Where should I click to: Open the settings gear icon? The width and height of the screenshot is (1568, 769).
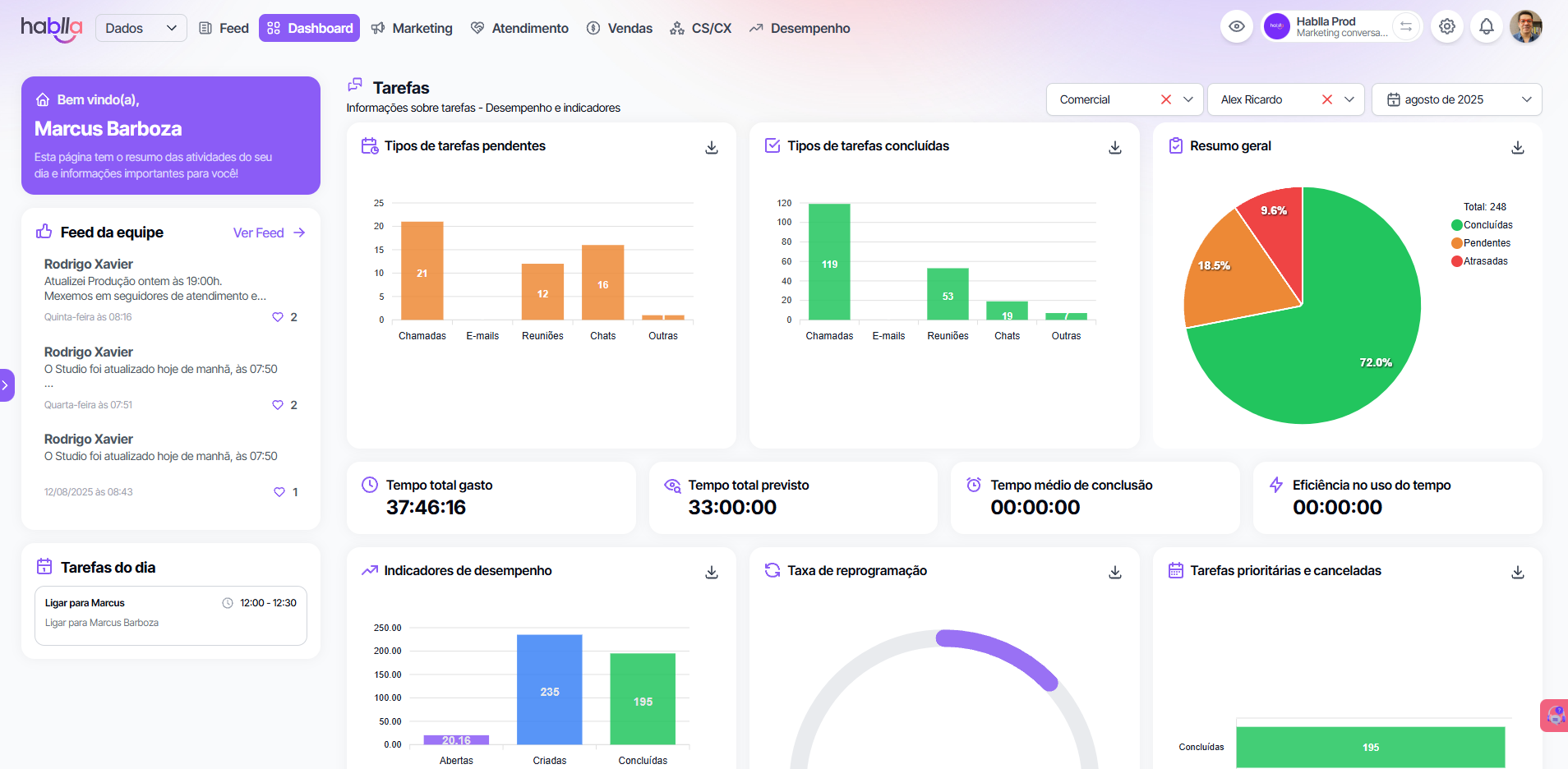click(x=1447, y=27)
